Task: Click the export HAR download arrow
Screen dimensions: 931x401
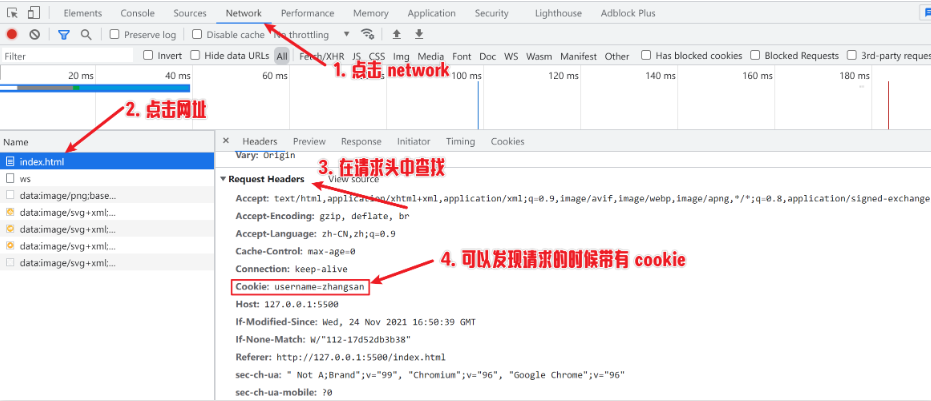Action: (419, 34)
